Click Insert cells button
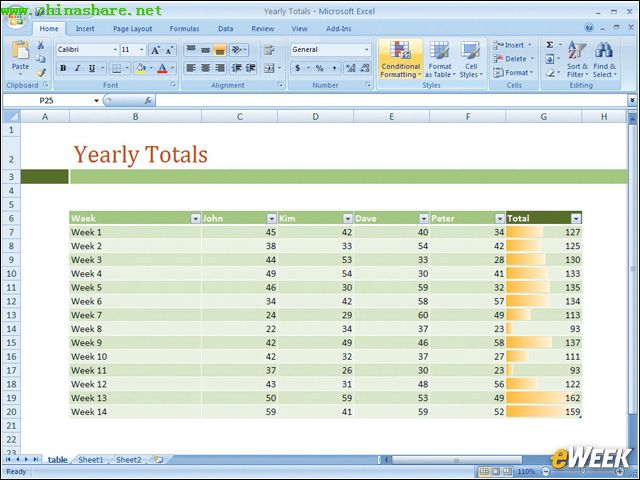Image resolution: width=640 pixels, height=480 pixels. tap(513, 45)
